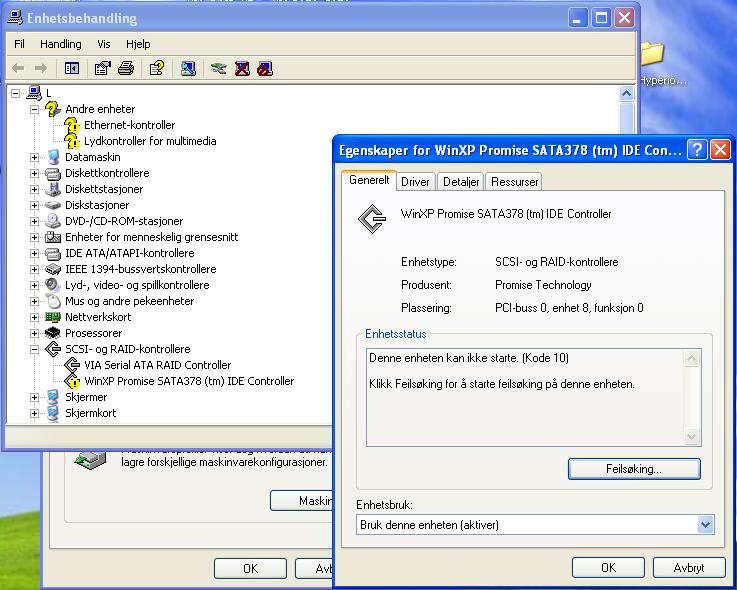Open Properties via toolbar icon
The image size is (737, 590).
102,69
